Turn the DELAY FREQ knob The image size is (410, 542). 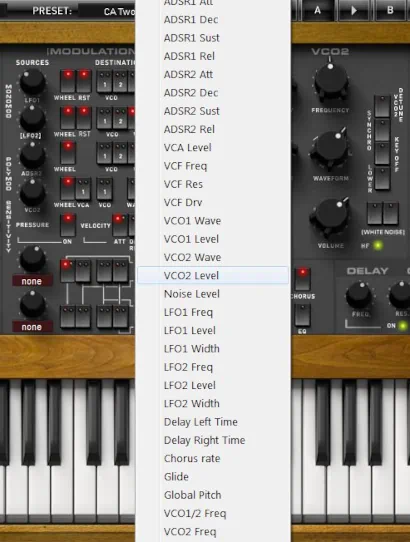360,296
